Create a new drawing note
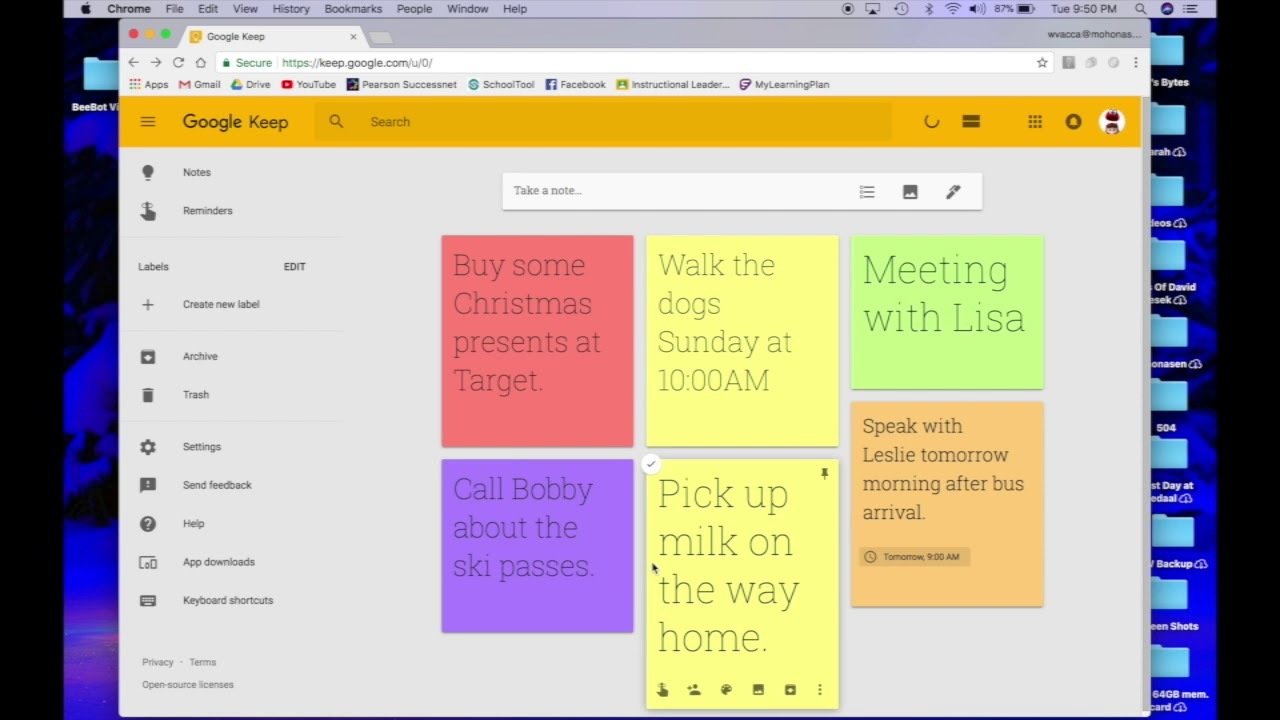The height and width of the screenshot is (720, 1280). 952,191
